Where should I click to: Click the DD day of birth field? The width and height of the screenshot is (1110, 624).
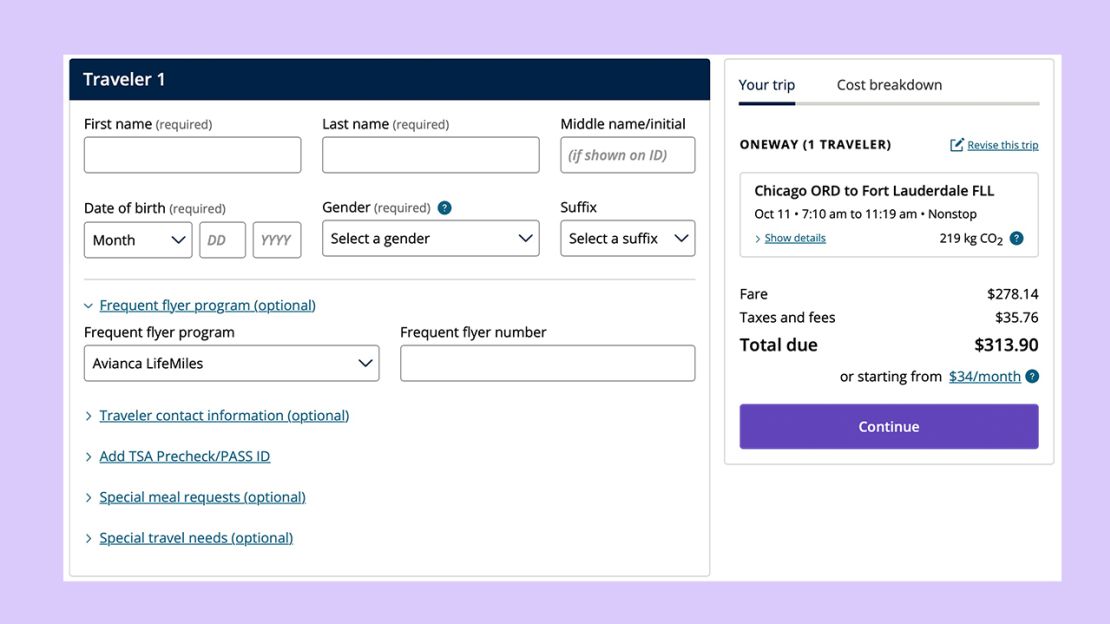222,240
